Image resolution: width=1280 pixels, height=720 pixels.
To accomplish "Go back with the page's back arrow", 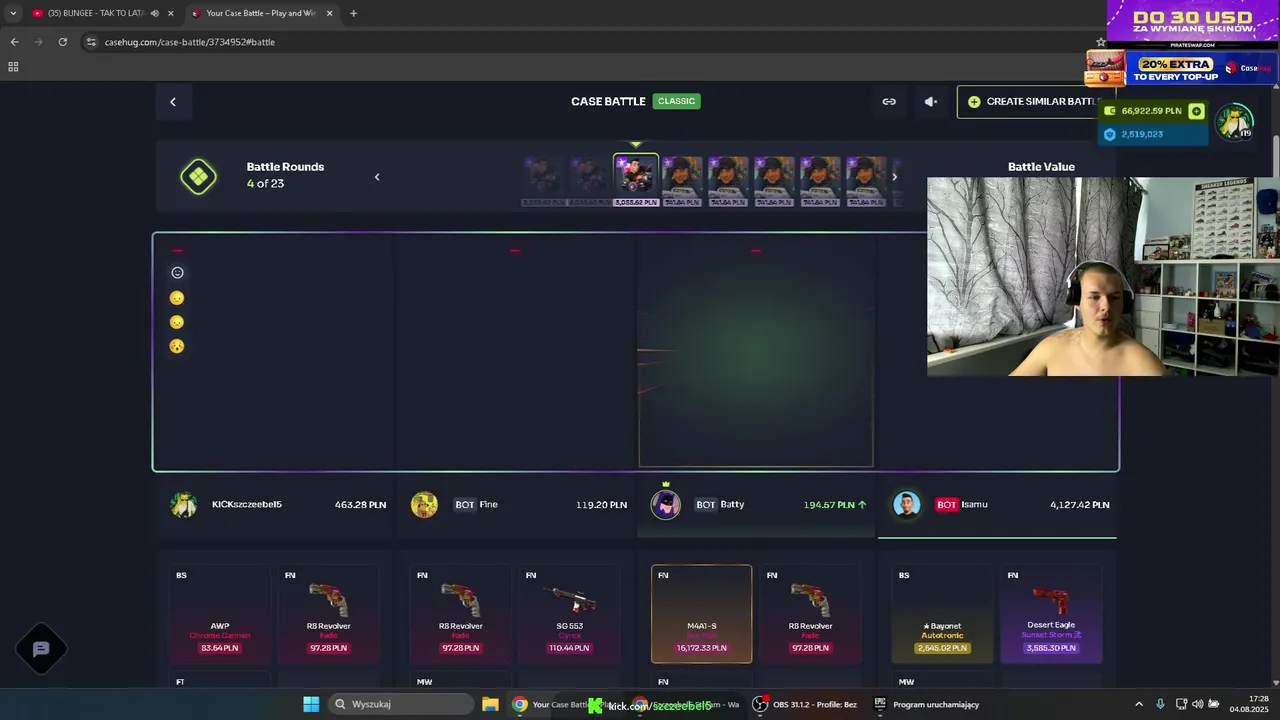I will (x=173, y=101).
